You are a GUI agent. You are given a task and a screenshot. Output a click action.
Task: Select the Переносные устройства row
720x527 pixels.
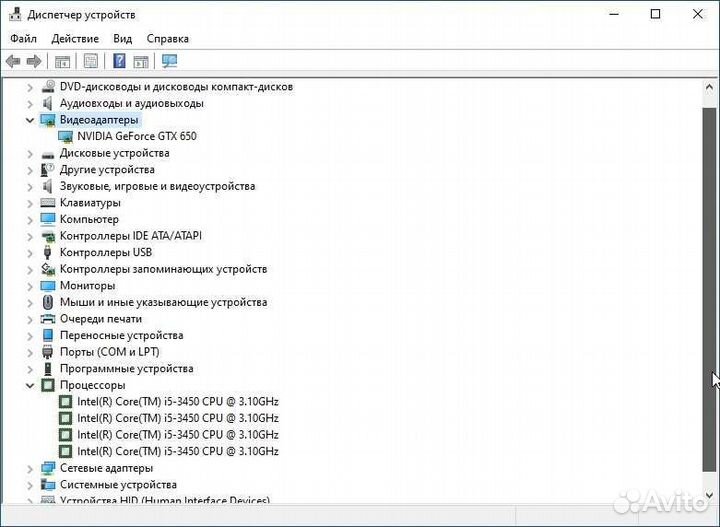pyautogui.click(x=121, y=335)
